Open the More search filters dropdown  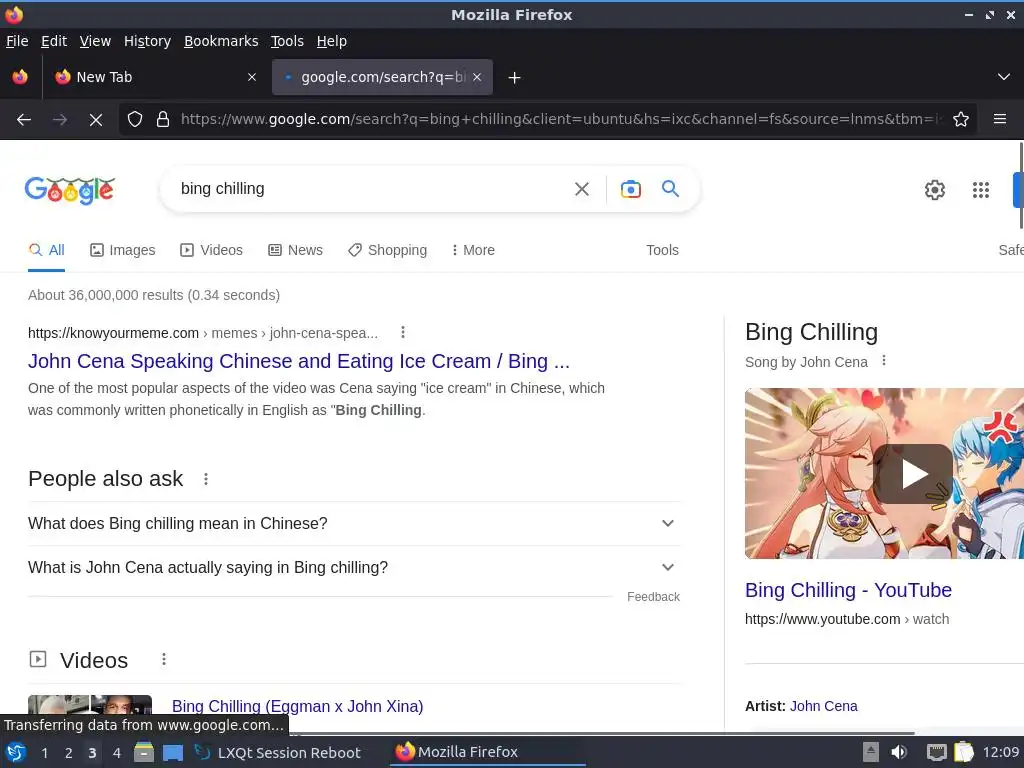point(473,250)
